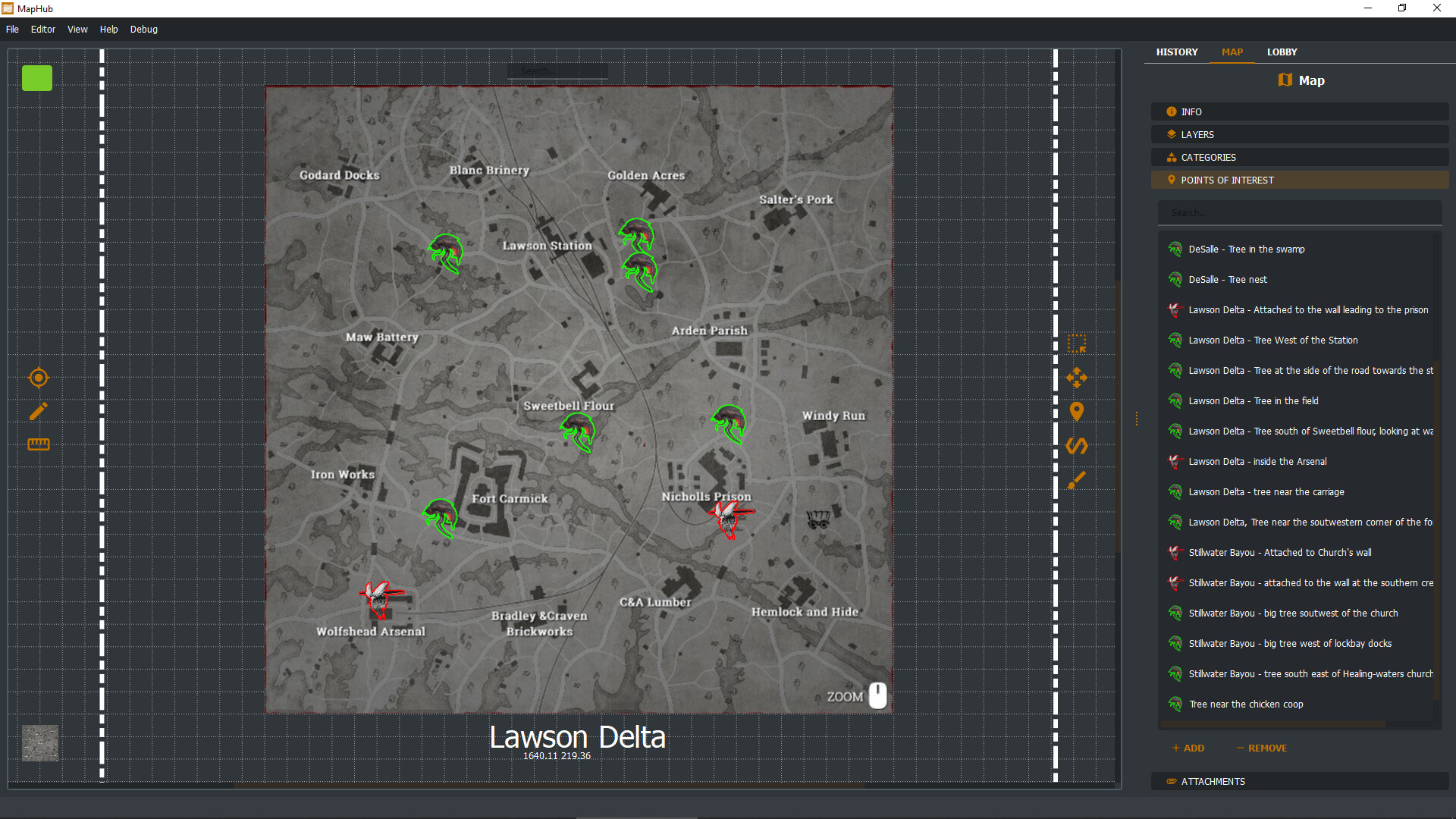This screenshot has height=819, width=1456.
Task: Click the ADD button below the POI list
Action: pos(1188,748)
